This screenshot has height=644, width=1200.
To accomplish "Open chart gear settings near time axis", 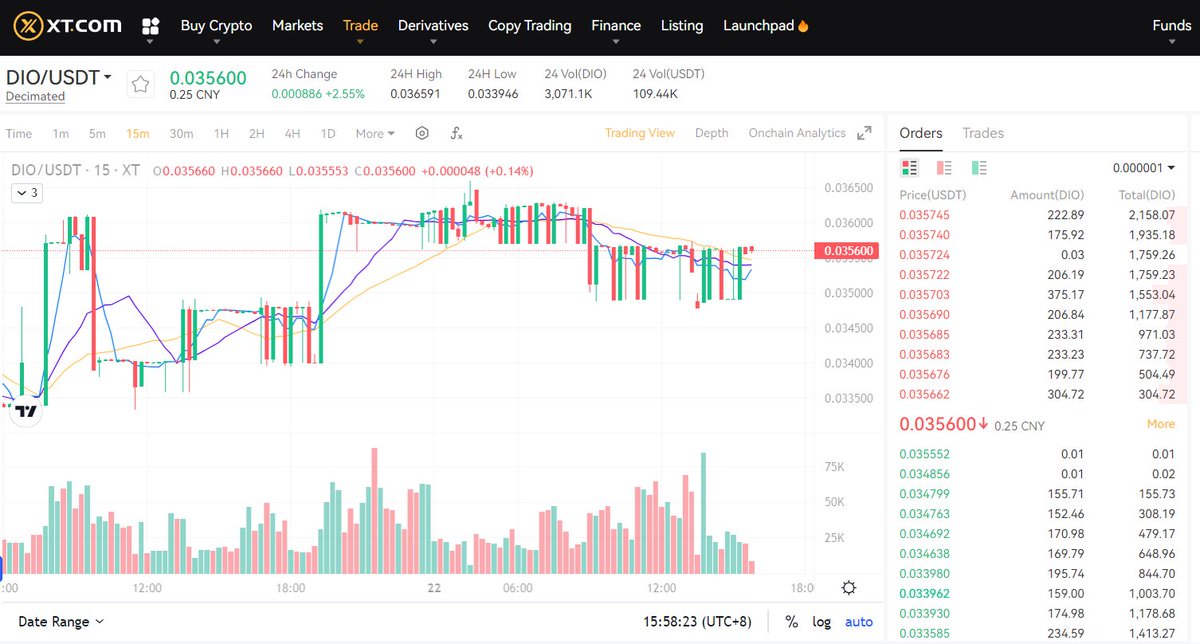I will click(x=849, y=588).
